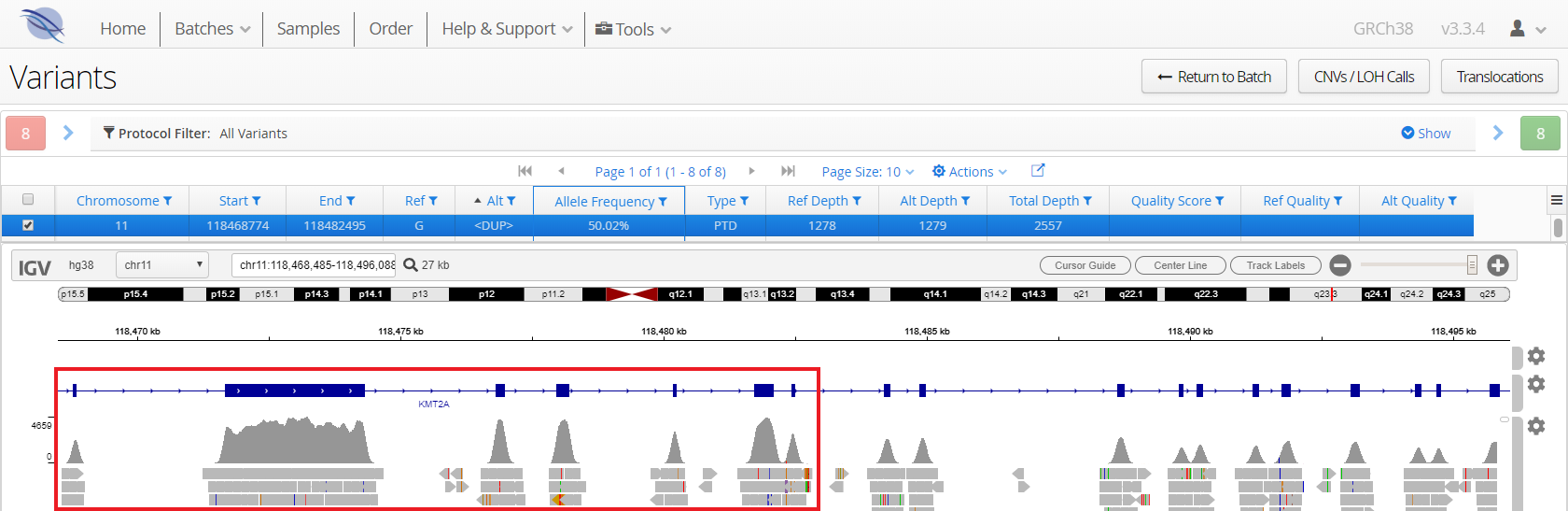Open the Home page
The width and height of the screenshot is (1568, 511).
tap(123, 29)
